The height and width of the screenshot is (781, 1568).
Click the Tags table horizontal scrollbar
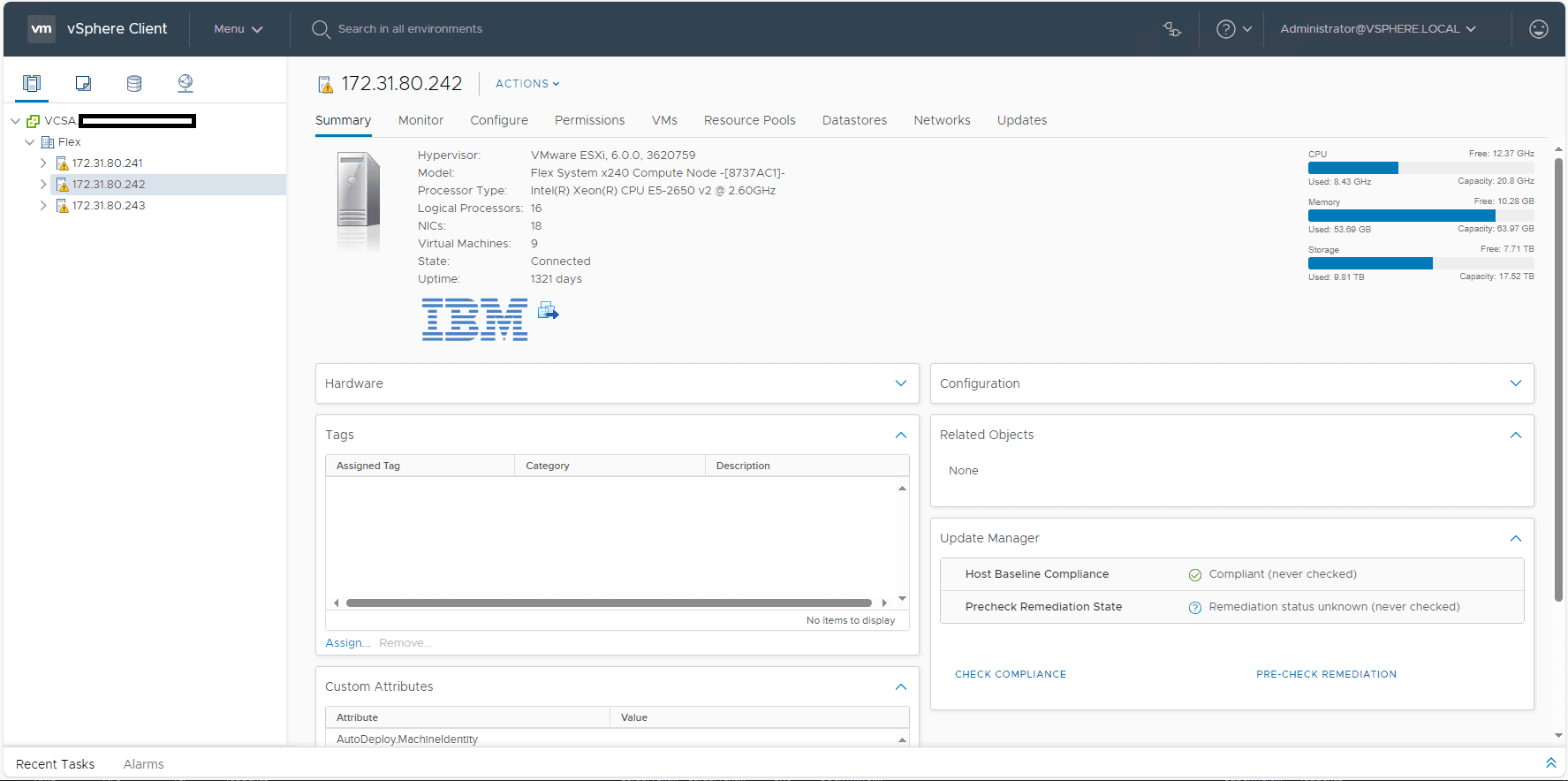coord(609,603)
